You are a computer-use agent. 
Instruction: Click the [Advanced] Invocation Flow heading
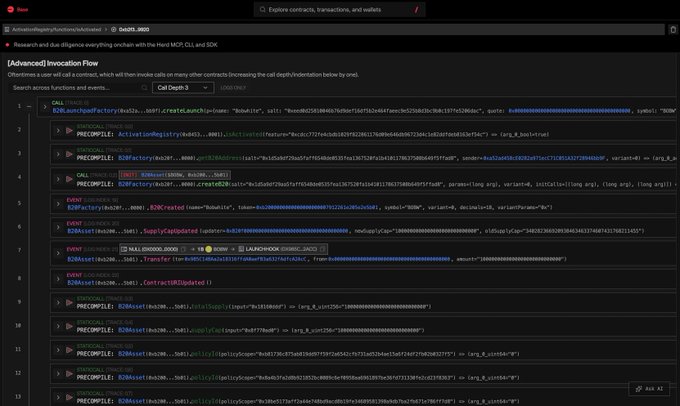[52, 63]
